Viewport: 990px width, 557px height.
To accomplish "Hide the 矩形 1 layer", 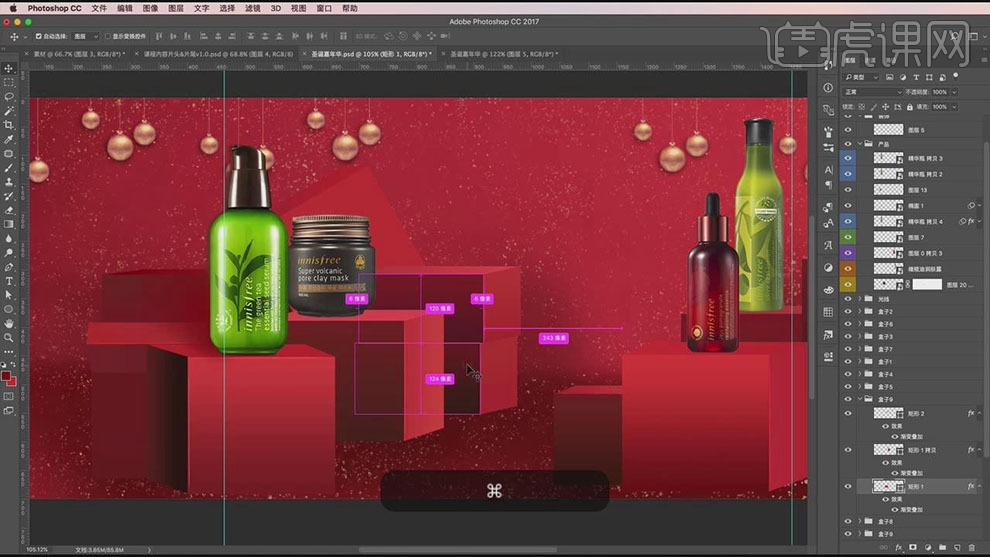I will (x=848, y=486).
